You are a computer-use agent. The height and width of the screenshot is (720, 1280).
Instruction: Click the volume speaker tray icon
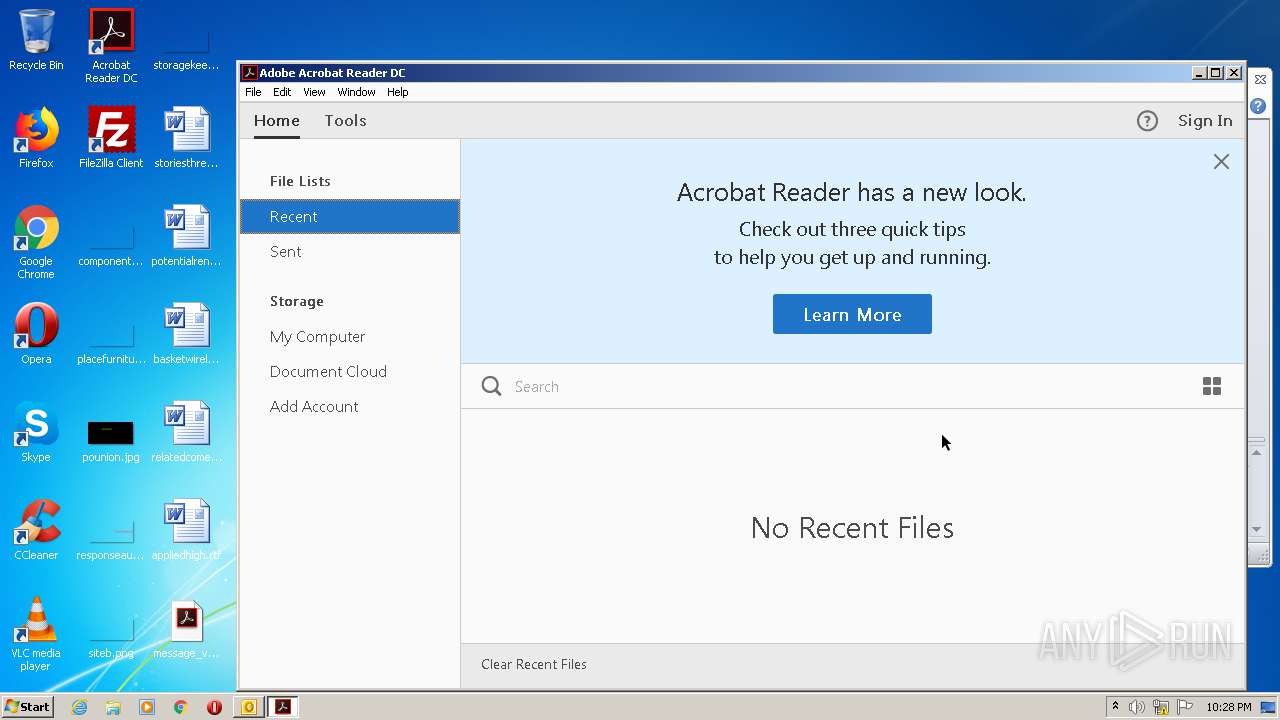tap(1137, 707)
